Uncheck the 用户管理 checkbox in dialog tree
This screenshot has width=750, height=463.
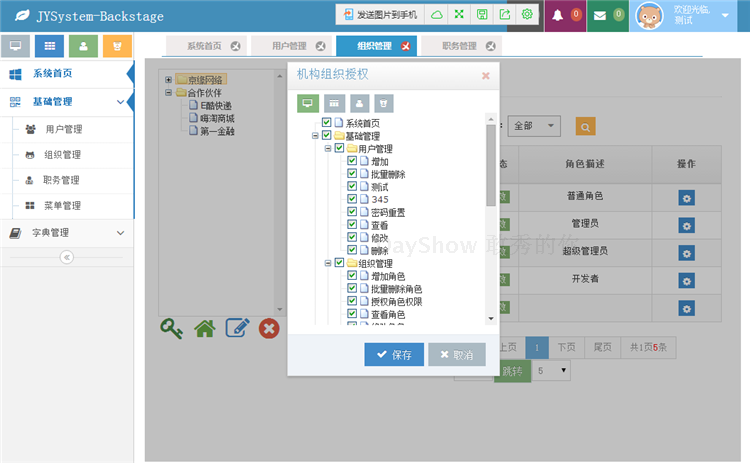coord(339,148)
